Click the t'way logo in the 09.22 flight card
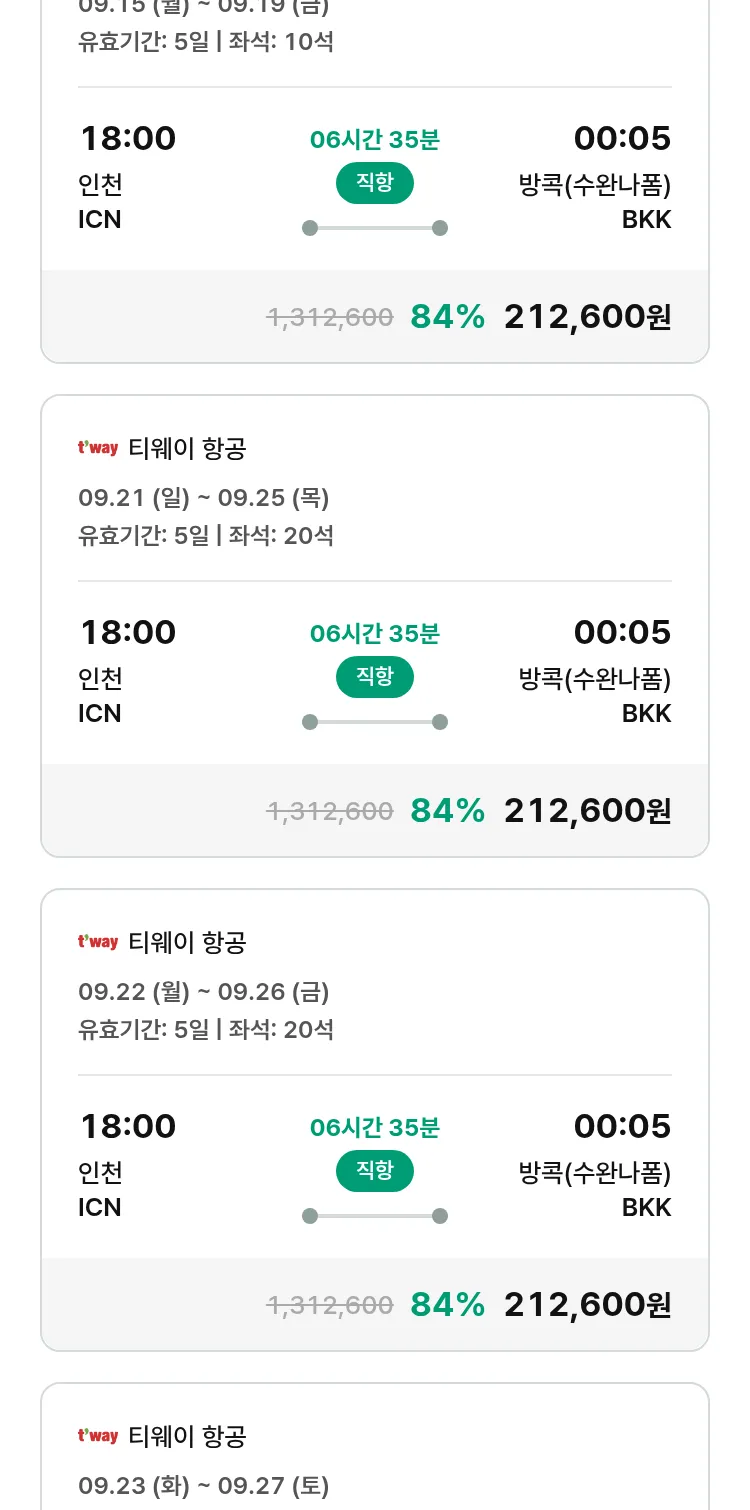Viewport: 750px width, 1510px height. pyautogui.click(x=98, y=942)
